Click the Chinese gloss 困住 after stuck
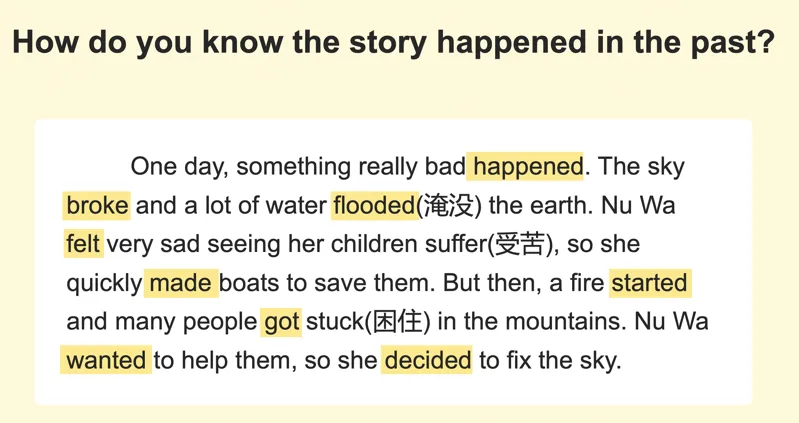The width and height of the screenshot is (799, 423). 398,322
